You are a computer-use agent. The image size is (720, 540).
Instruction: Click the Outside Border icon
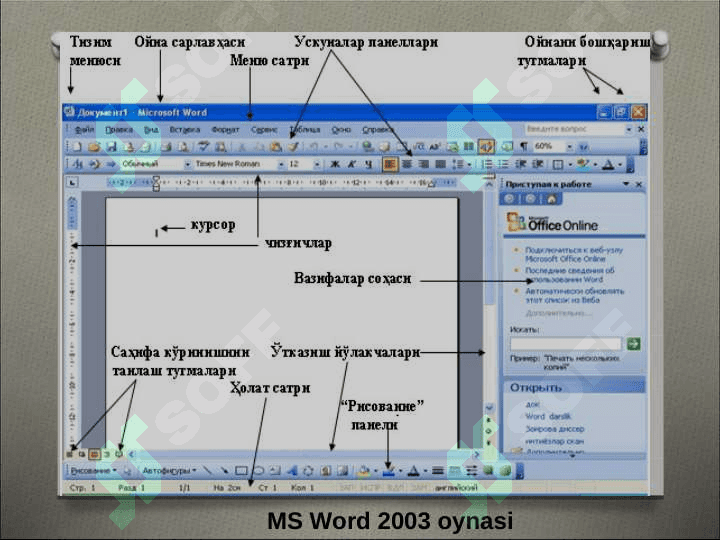click(x=557, y=164)
